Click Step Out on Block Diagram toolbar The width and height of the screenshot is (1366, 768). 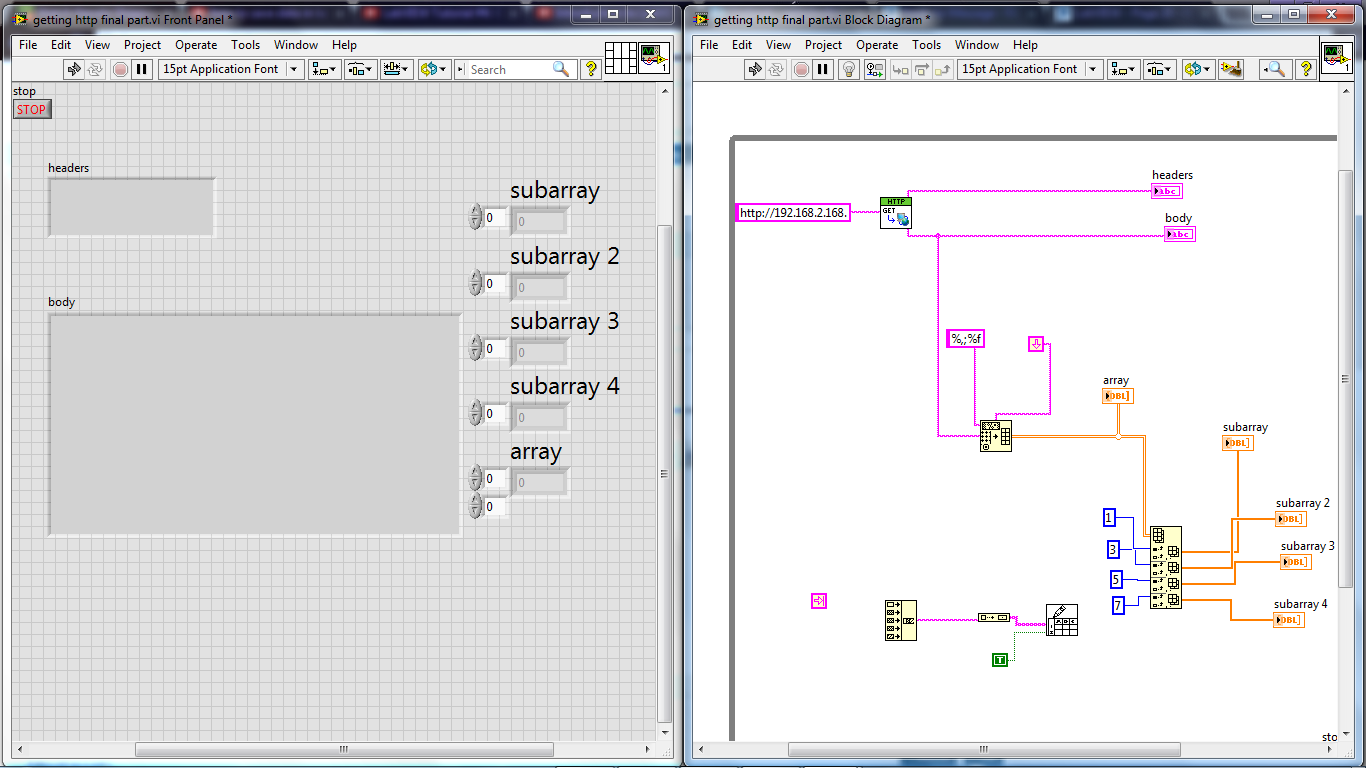tap(942, 69)
